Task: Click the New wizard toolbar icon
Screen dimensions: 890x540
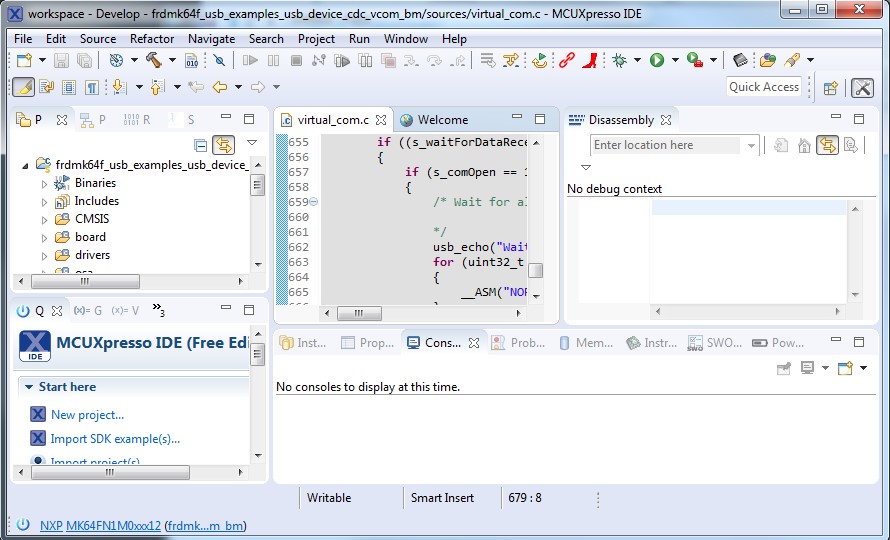Action: 24,60
